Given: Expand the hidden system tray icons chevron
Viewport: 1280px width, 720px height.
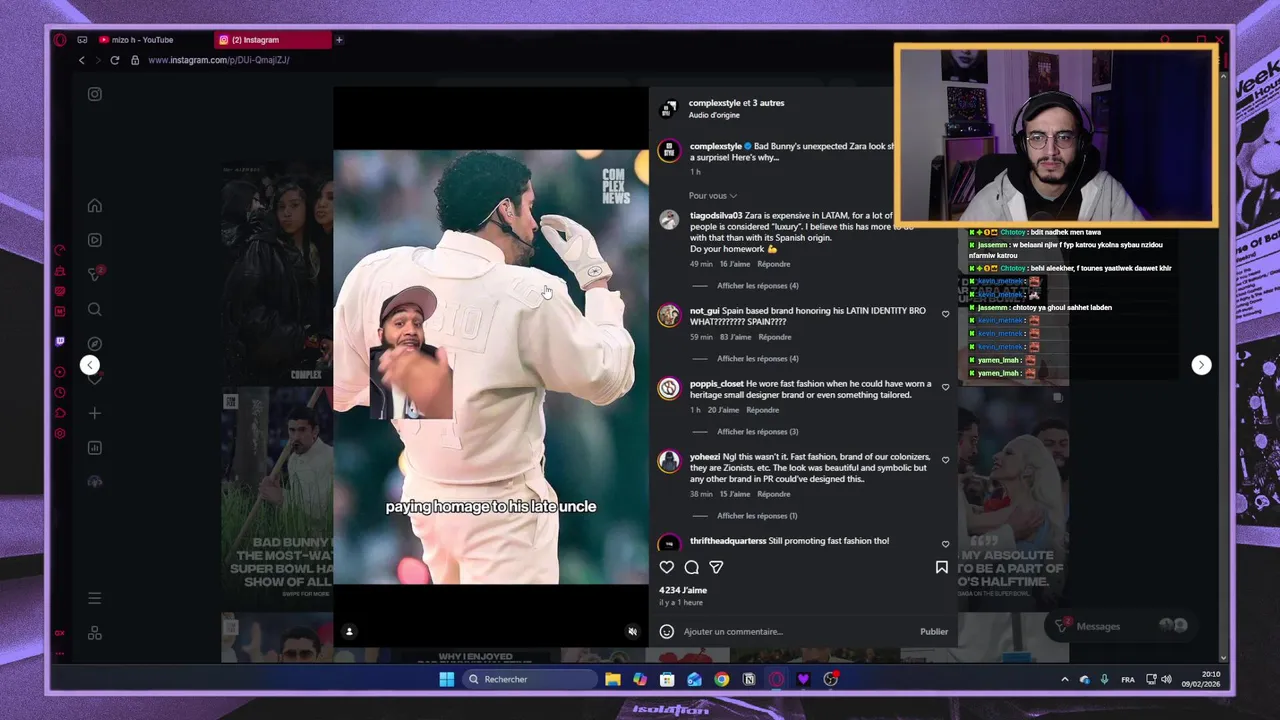Looking at the screenshot, I should (x=1064, y=679).
